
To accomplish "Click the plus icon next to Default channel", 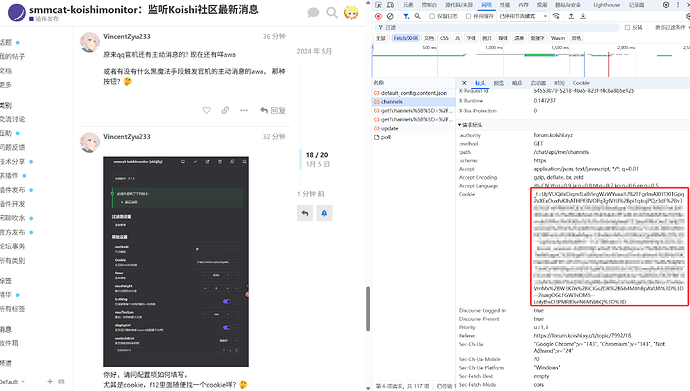I will [50, 381].
